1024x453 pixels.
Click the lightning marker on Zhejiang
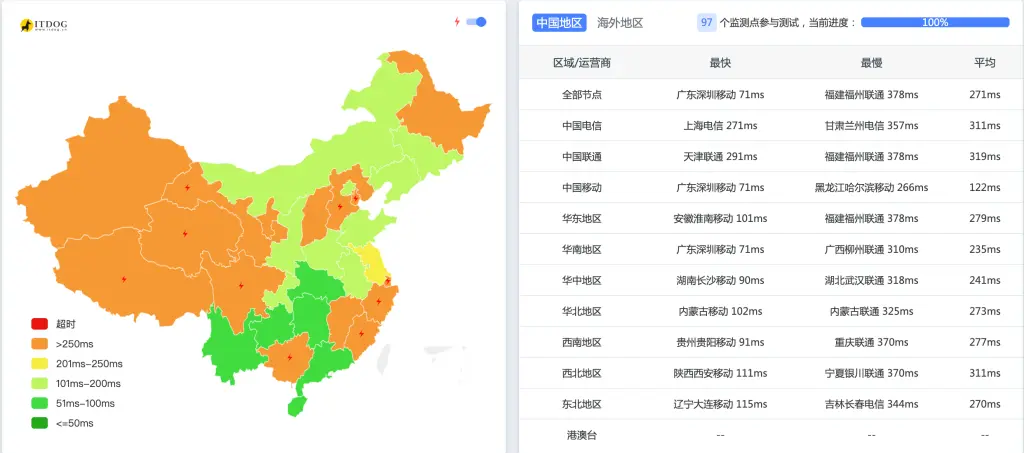click(379, 301)
